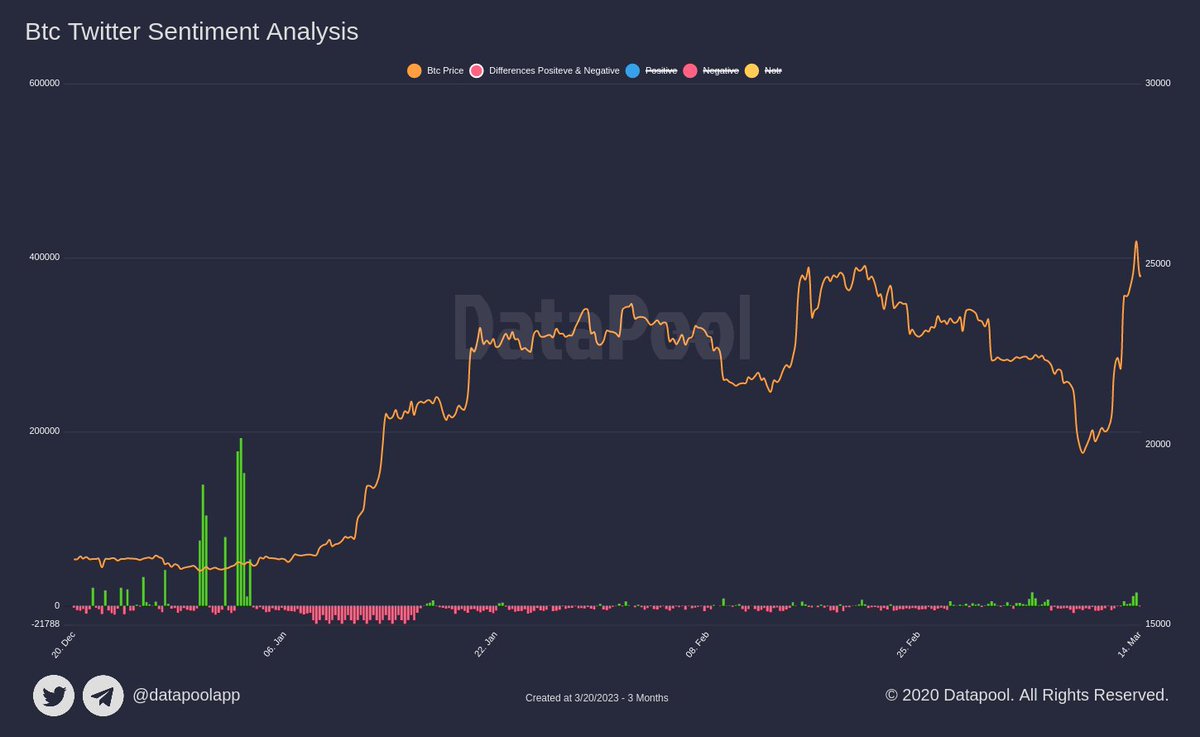Click the blue Positive legend circle
Viewport: 1200px width, 737px height.
click(632, 71)
